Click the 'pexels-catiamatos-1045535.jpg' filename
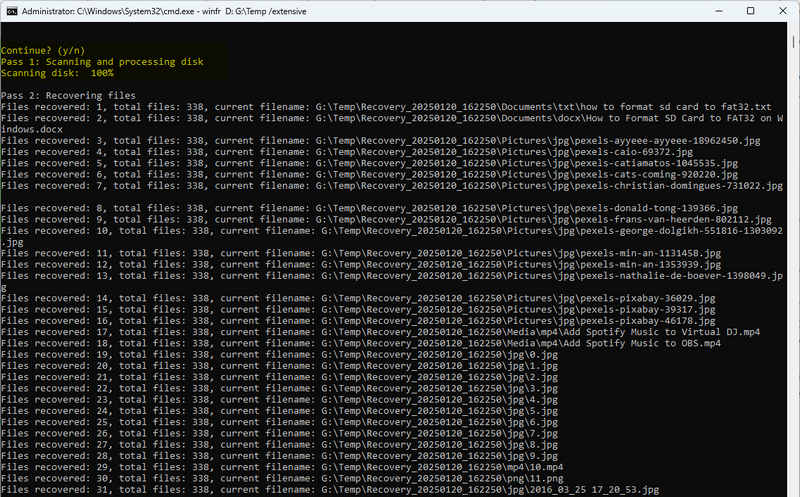 point(656,163)
